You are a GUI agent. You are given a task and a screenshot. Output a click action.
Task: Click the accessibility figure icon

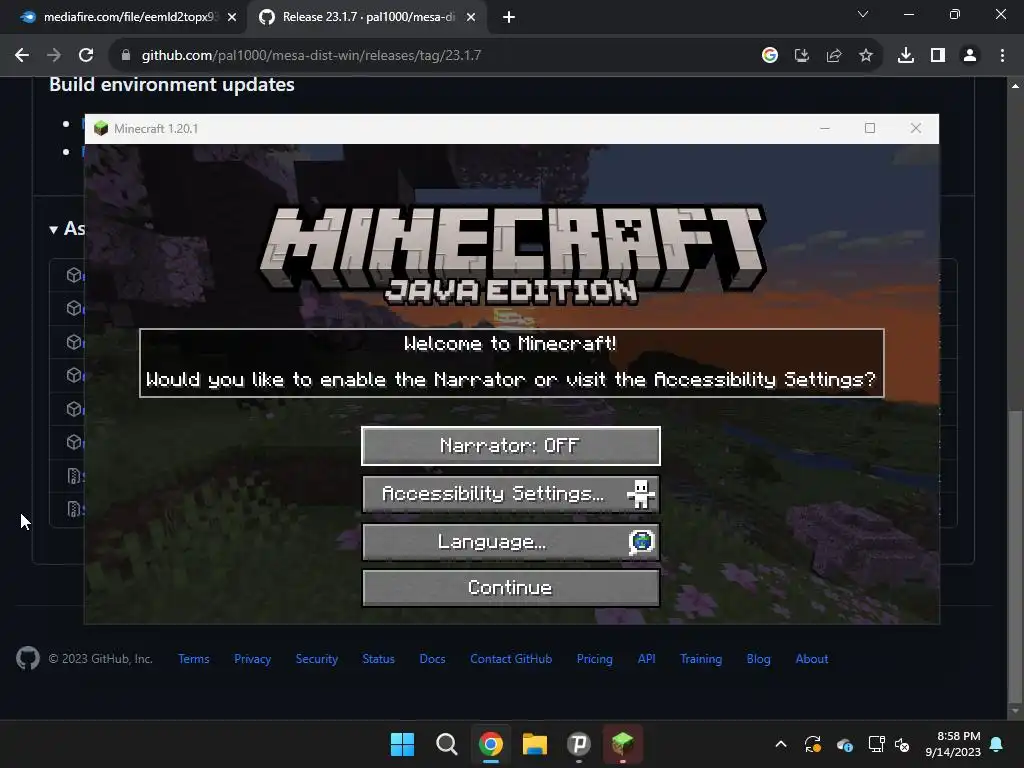(x=641, y=494)
